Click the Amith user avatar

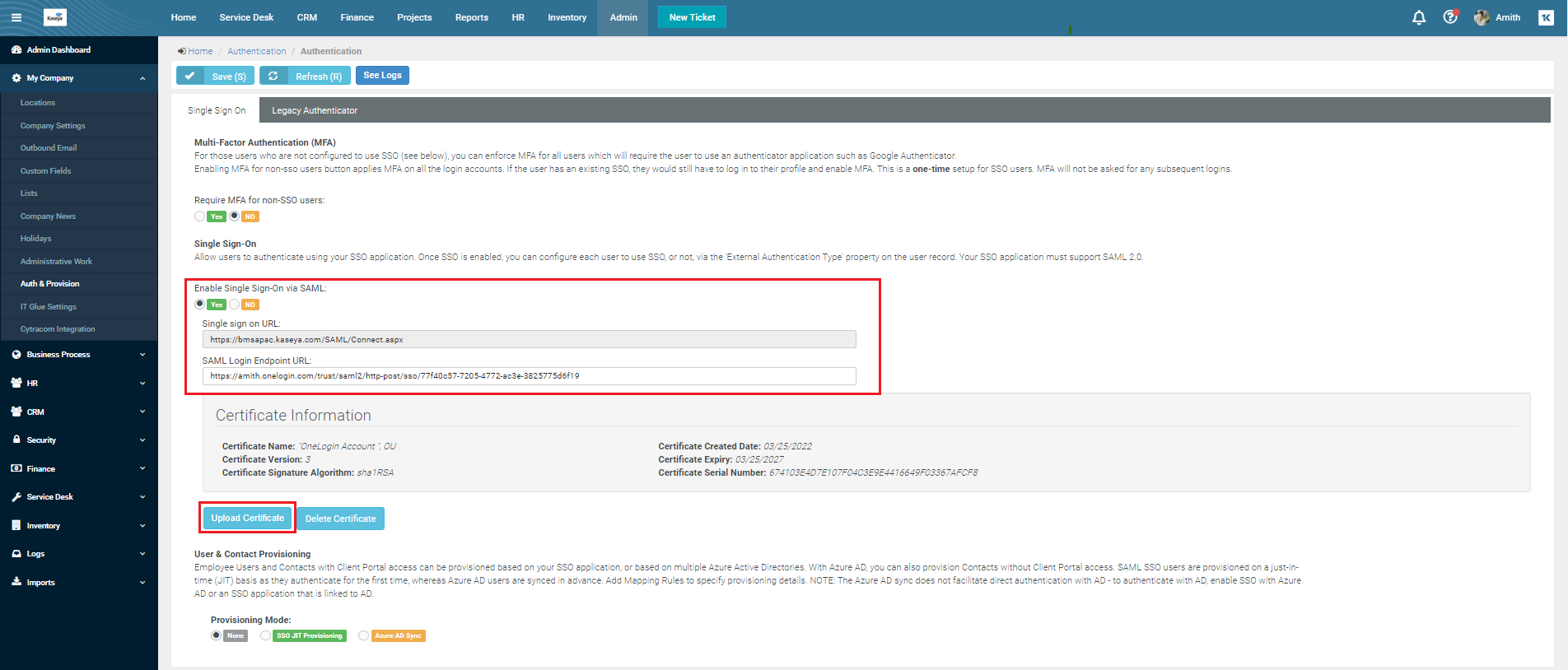pyautogui.click(x=1482, y=17)
